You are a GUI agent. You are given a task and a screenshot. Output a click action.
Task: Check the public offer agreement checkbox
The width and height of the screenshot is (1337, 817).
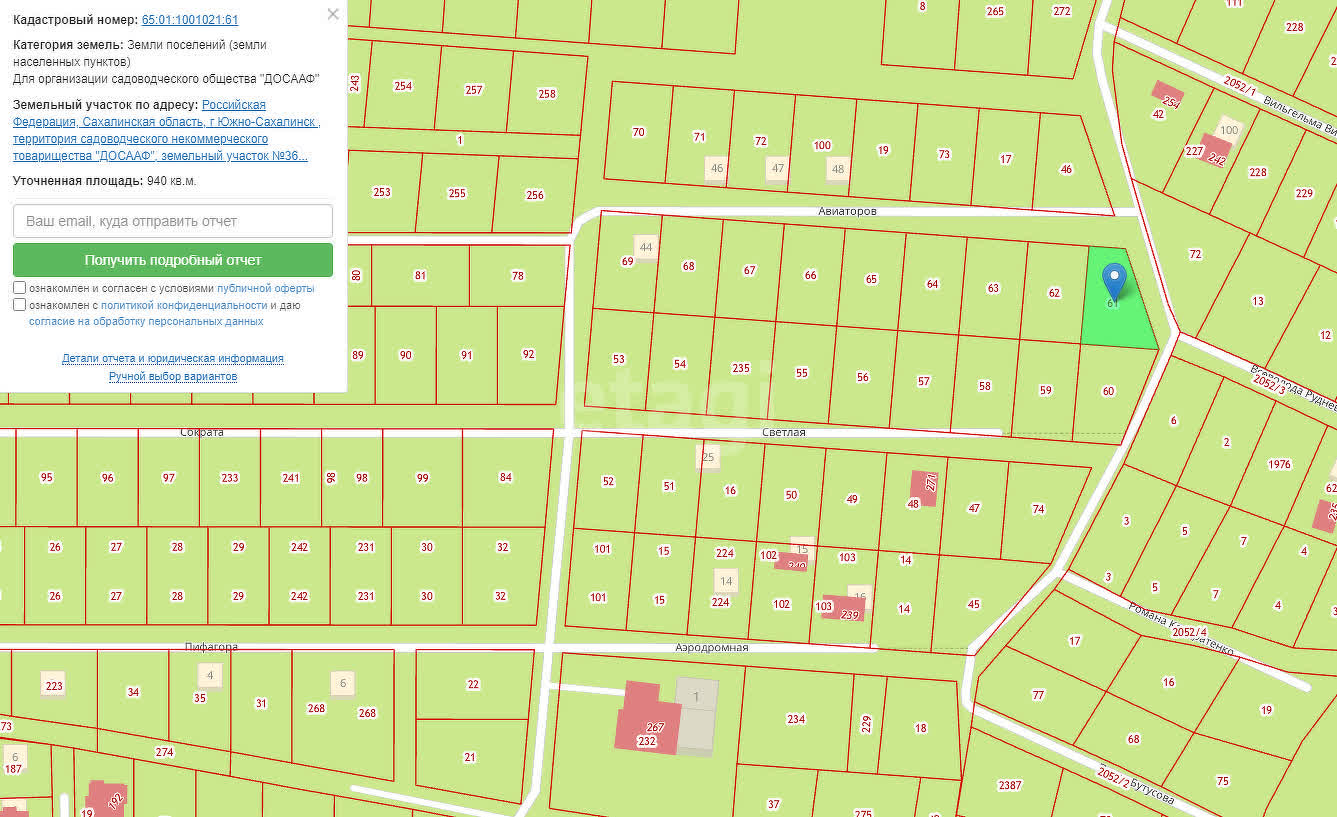click(x=20, y=288)
